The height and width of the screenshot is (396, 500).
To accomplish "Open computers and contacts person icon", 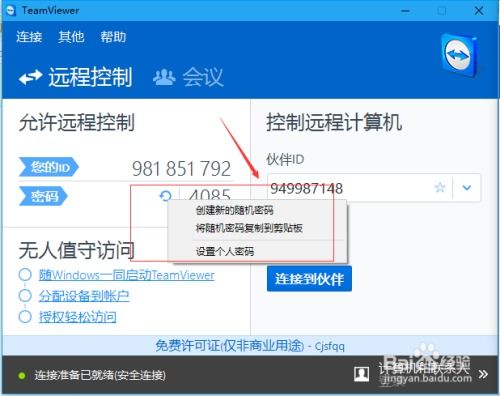I will [x=362, y=374].
